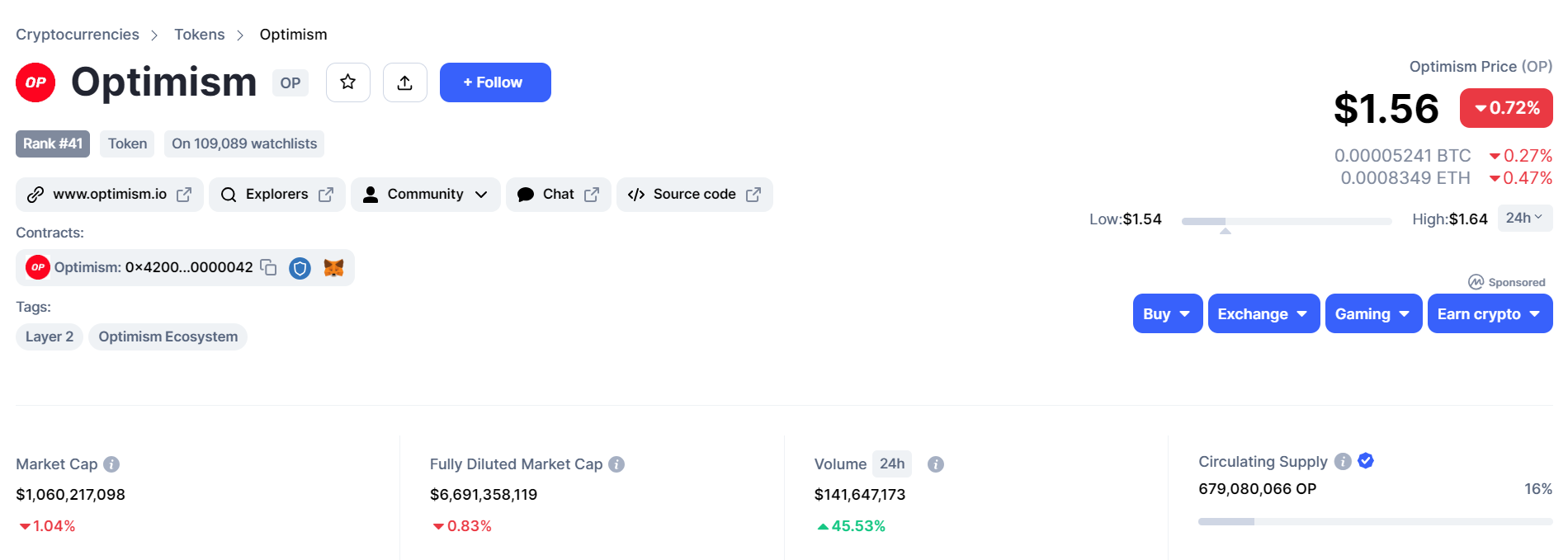Follow Optimism with the Follow button
Screen dimensions: 1568x560
(495, 82)
